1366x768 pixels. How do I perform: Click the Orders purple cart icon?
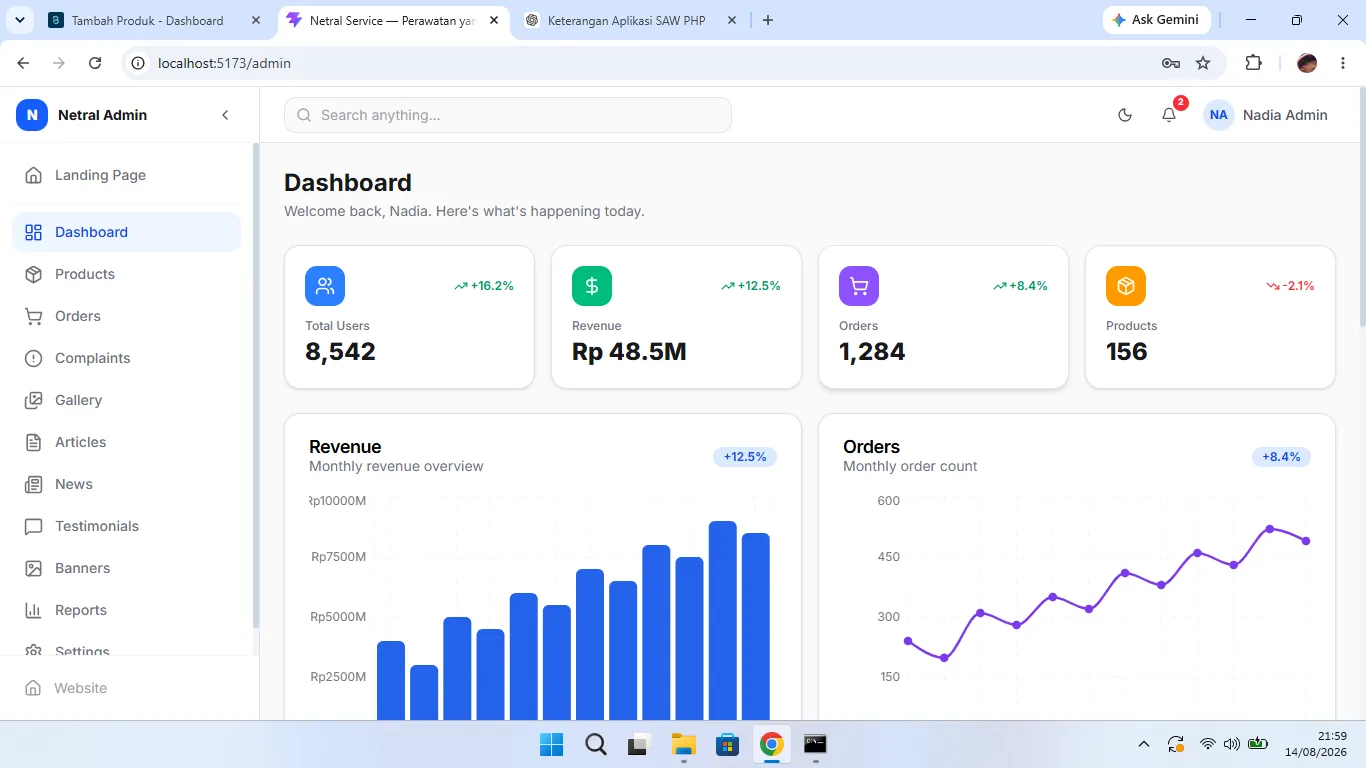coord(859,286)
